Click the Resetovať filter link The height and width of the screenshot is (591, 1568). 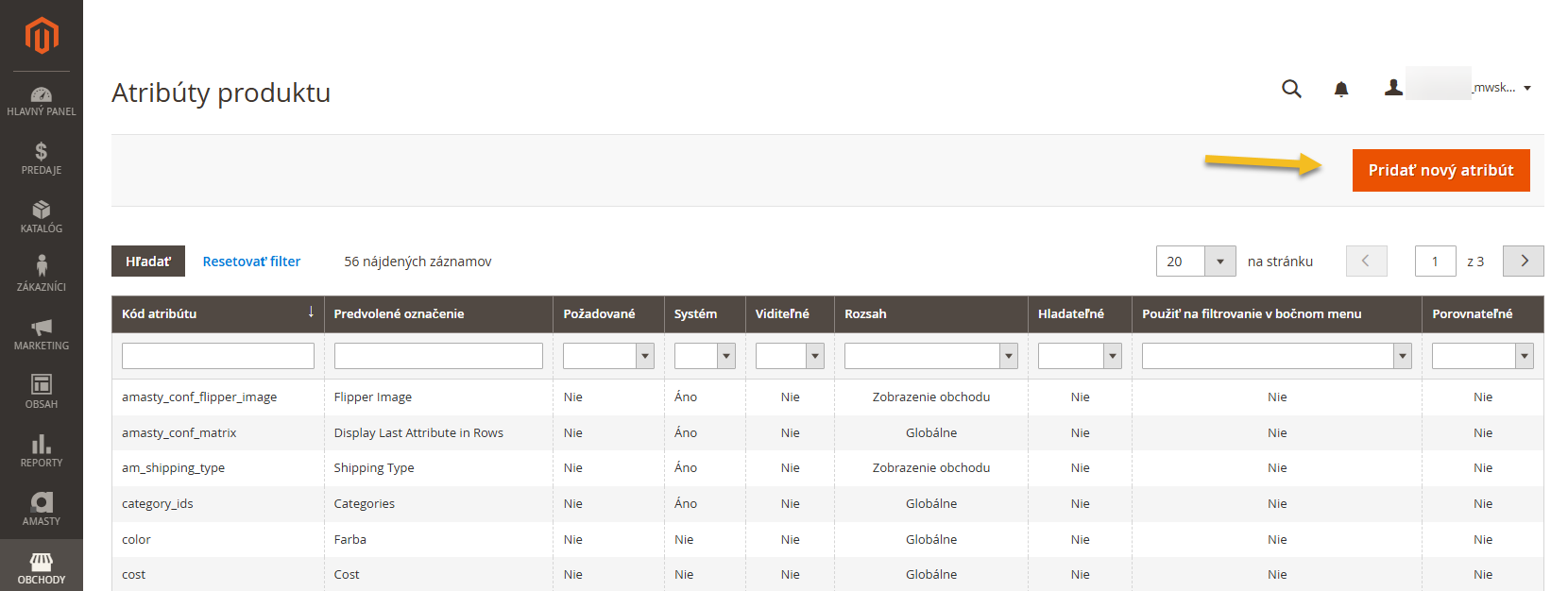251,262
